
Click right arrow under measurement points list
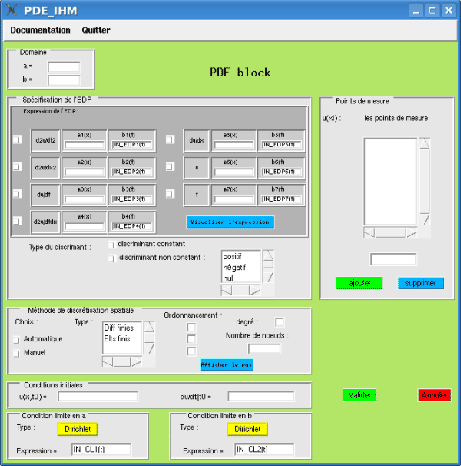[411, 233]
